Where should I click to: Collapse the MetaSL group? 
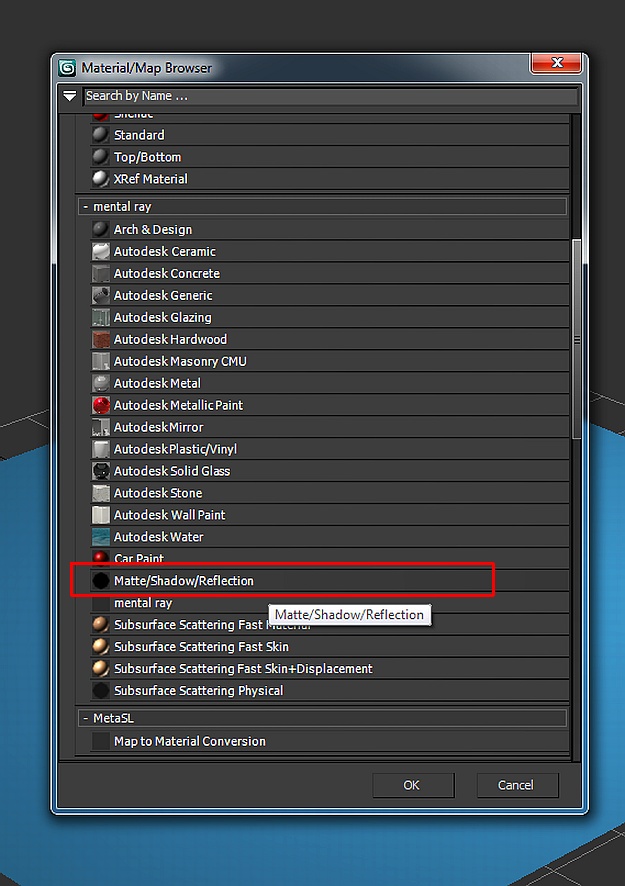coord(86,718)
